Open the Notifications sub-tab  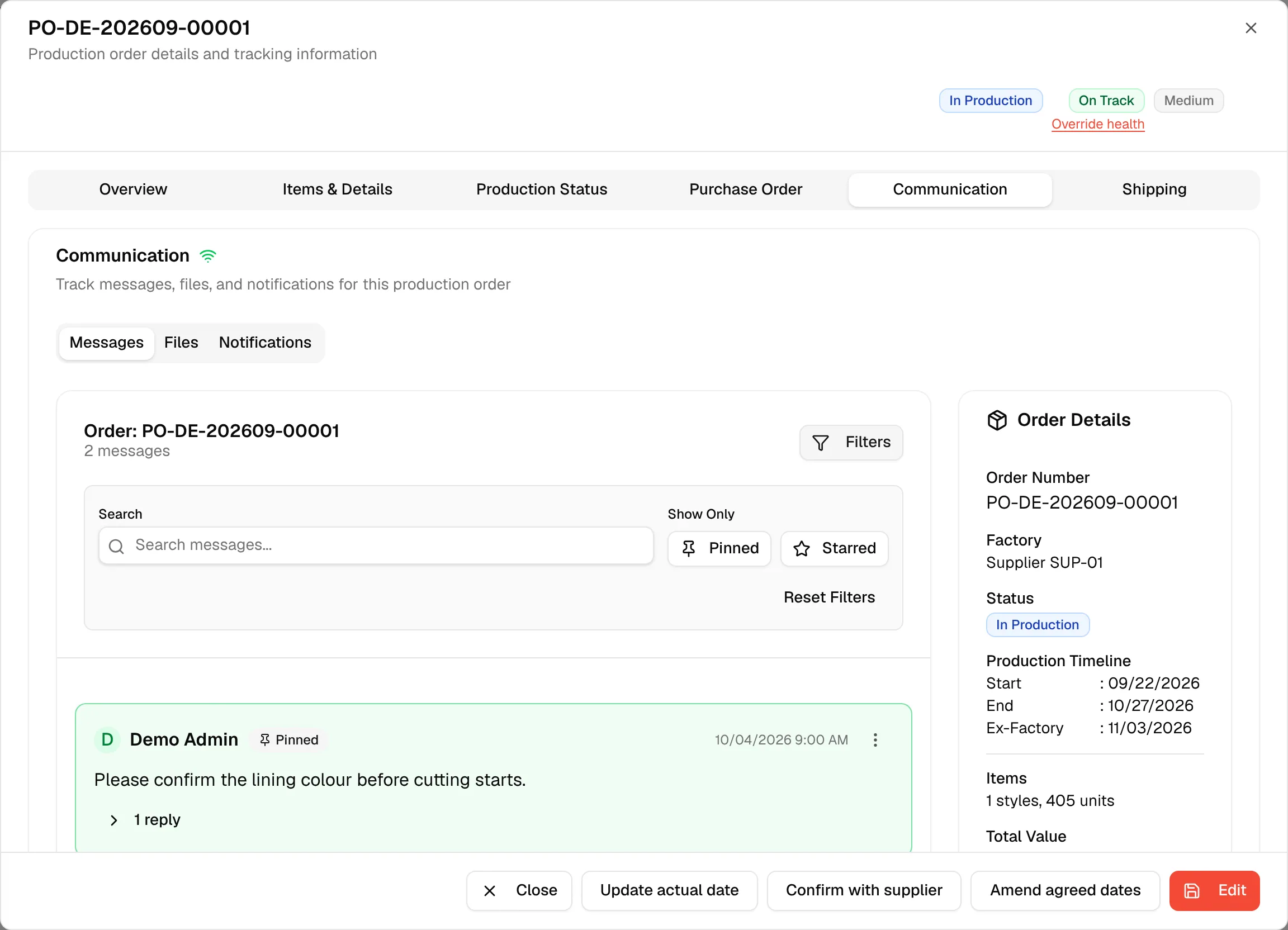coord(265,343)
